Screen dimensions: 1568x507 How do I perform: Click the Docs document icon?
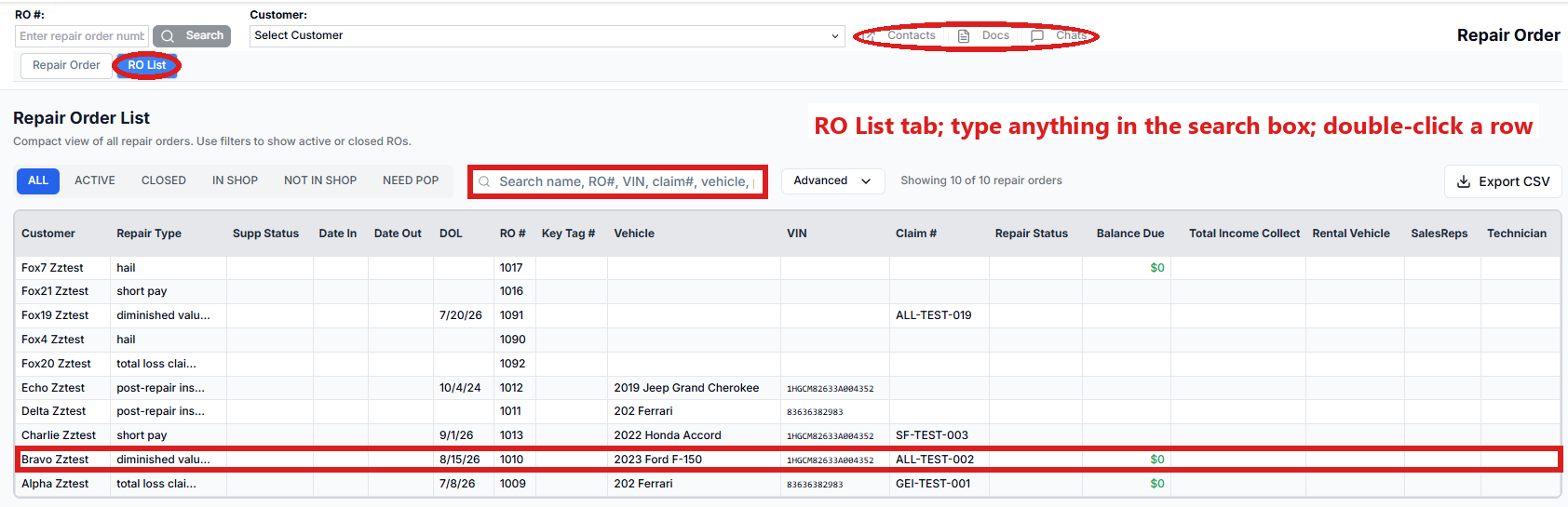tap(964, 36)
